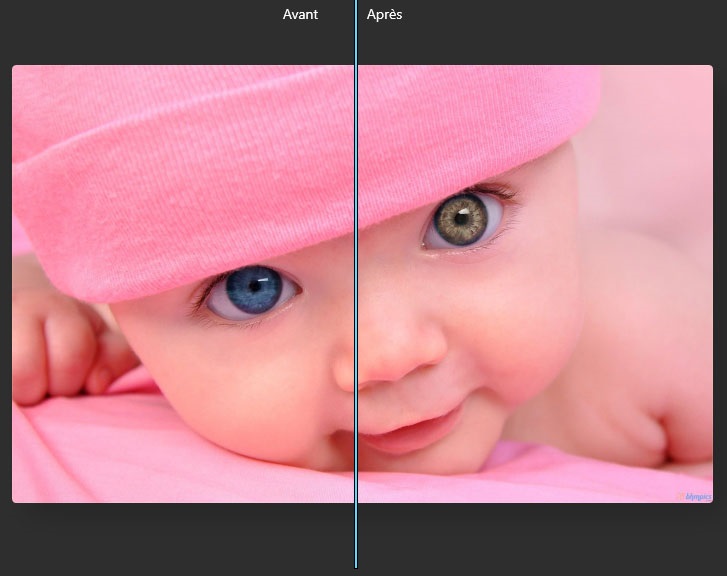
Task: Click the dark empty area below the Avant image
Action: coord(180,538)
